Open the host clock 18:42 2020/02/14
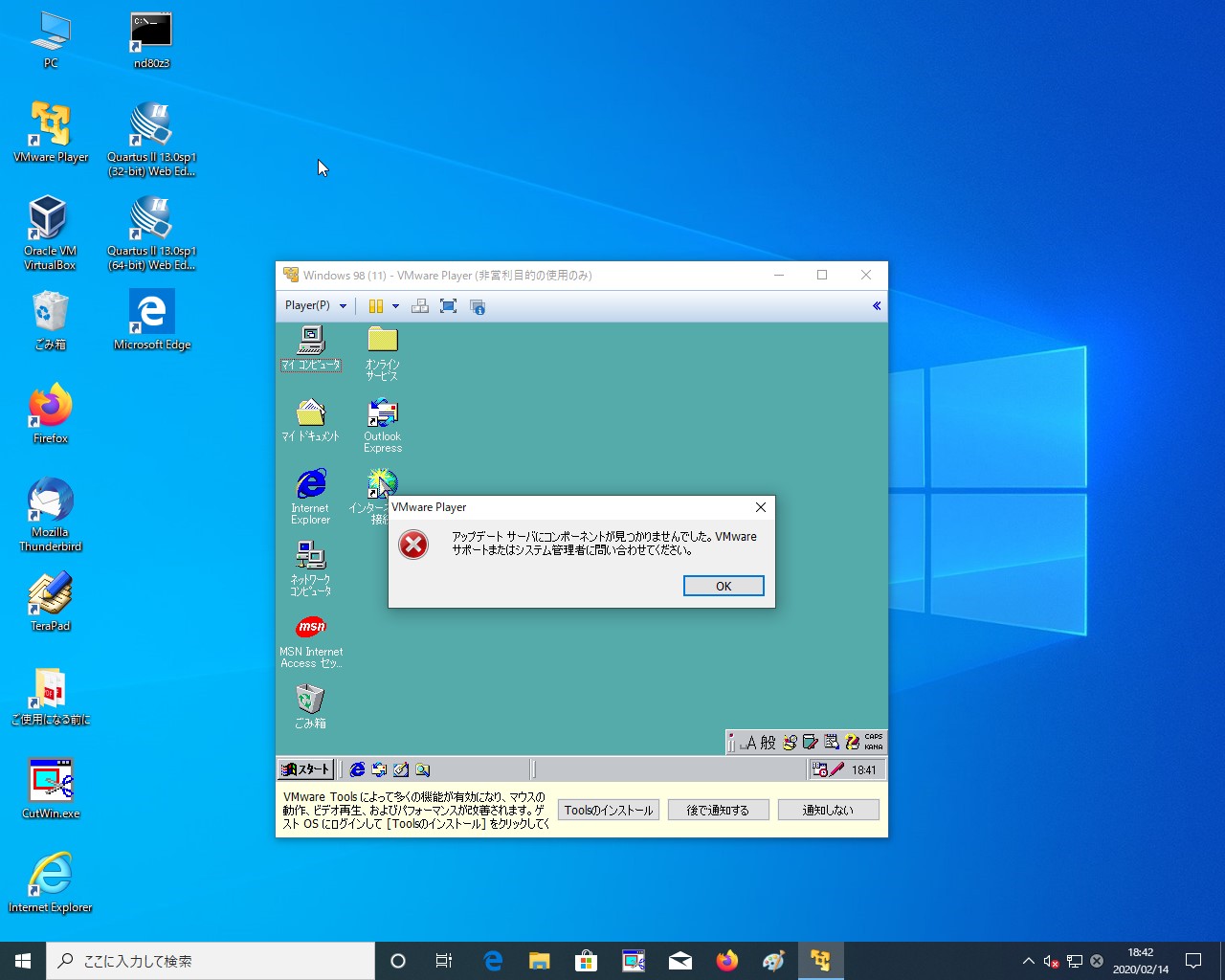Screen dimensions: 1225x980 (1141, 961)
